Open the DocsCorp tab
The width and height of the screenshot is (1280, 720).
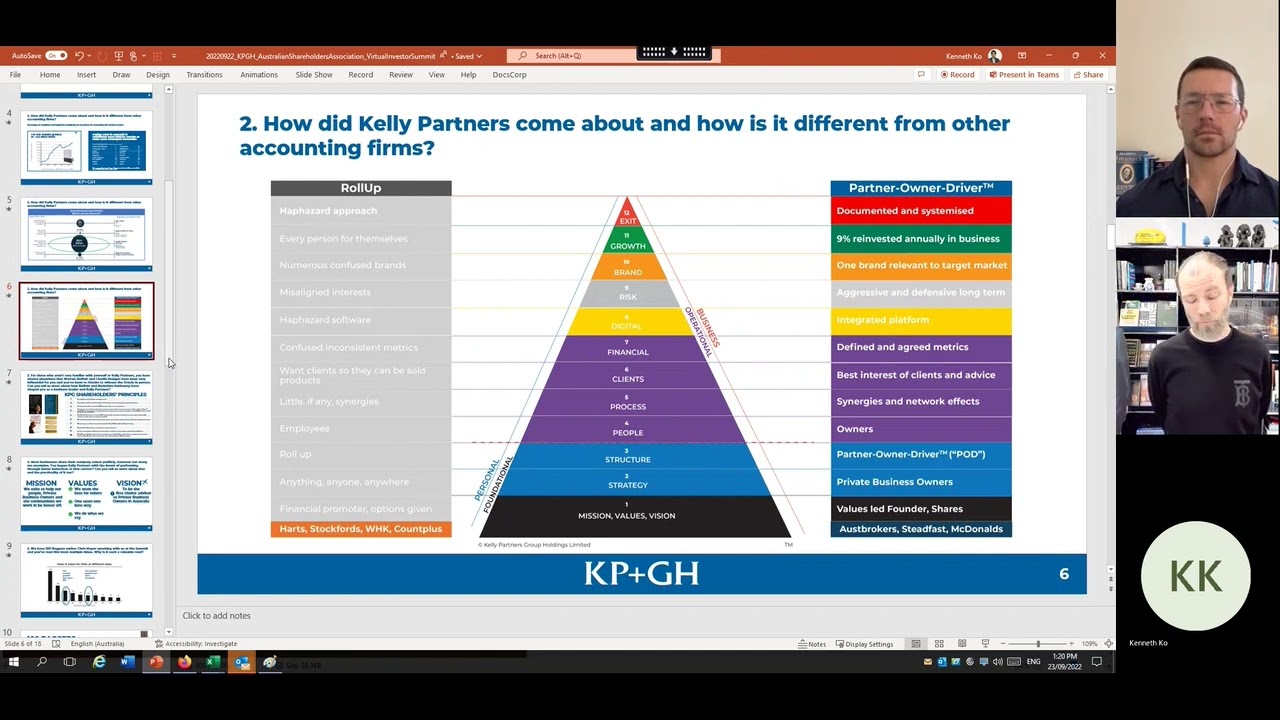pos(509,75)
